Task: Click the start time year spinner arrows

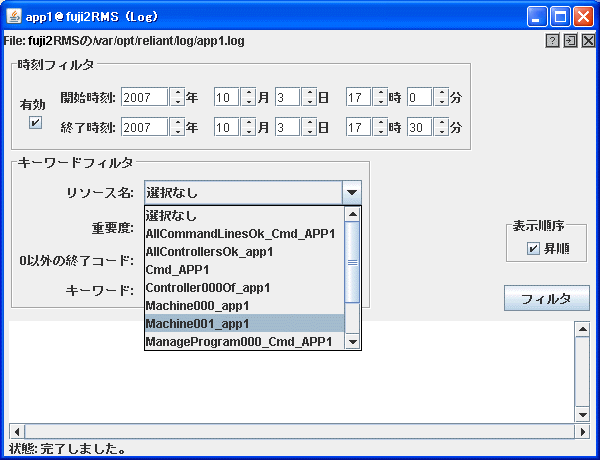Action: (x=177, y=98)
